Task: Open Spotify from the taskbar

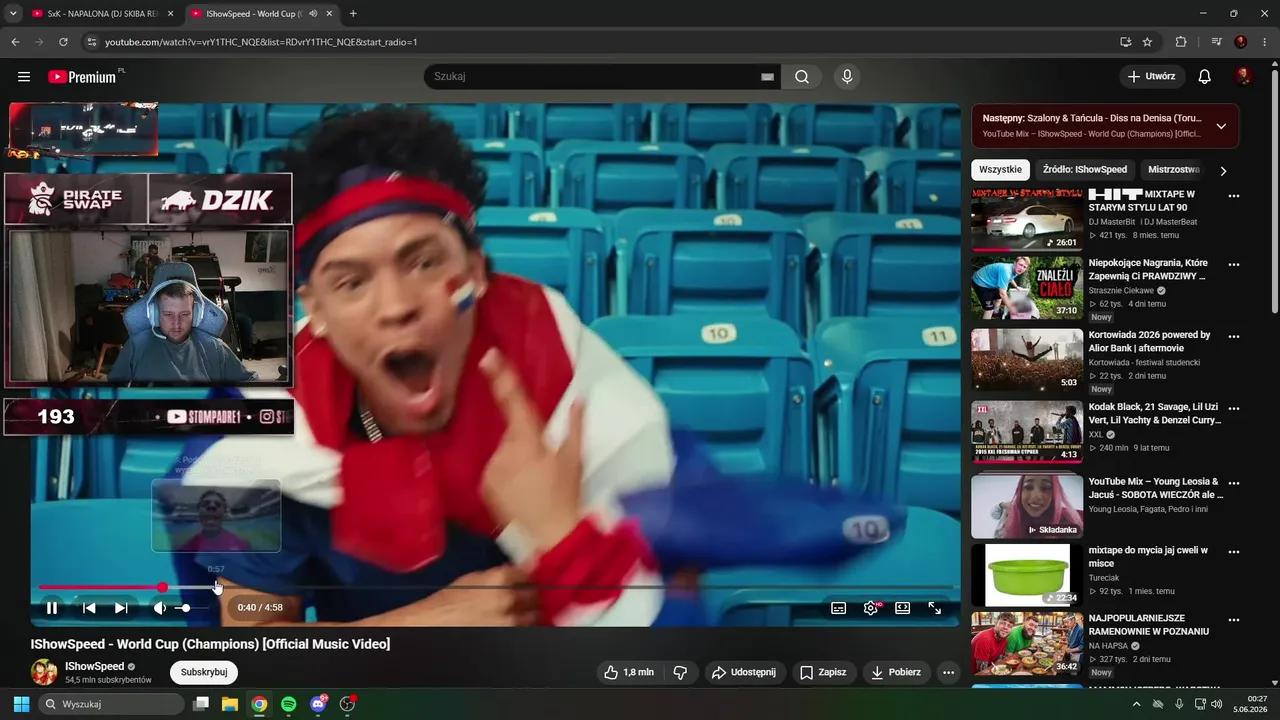Action: [288, 704]
